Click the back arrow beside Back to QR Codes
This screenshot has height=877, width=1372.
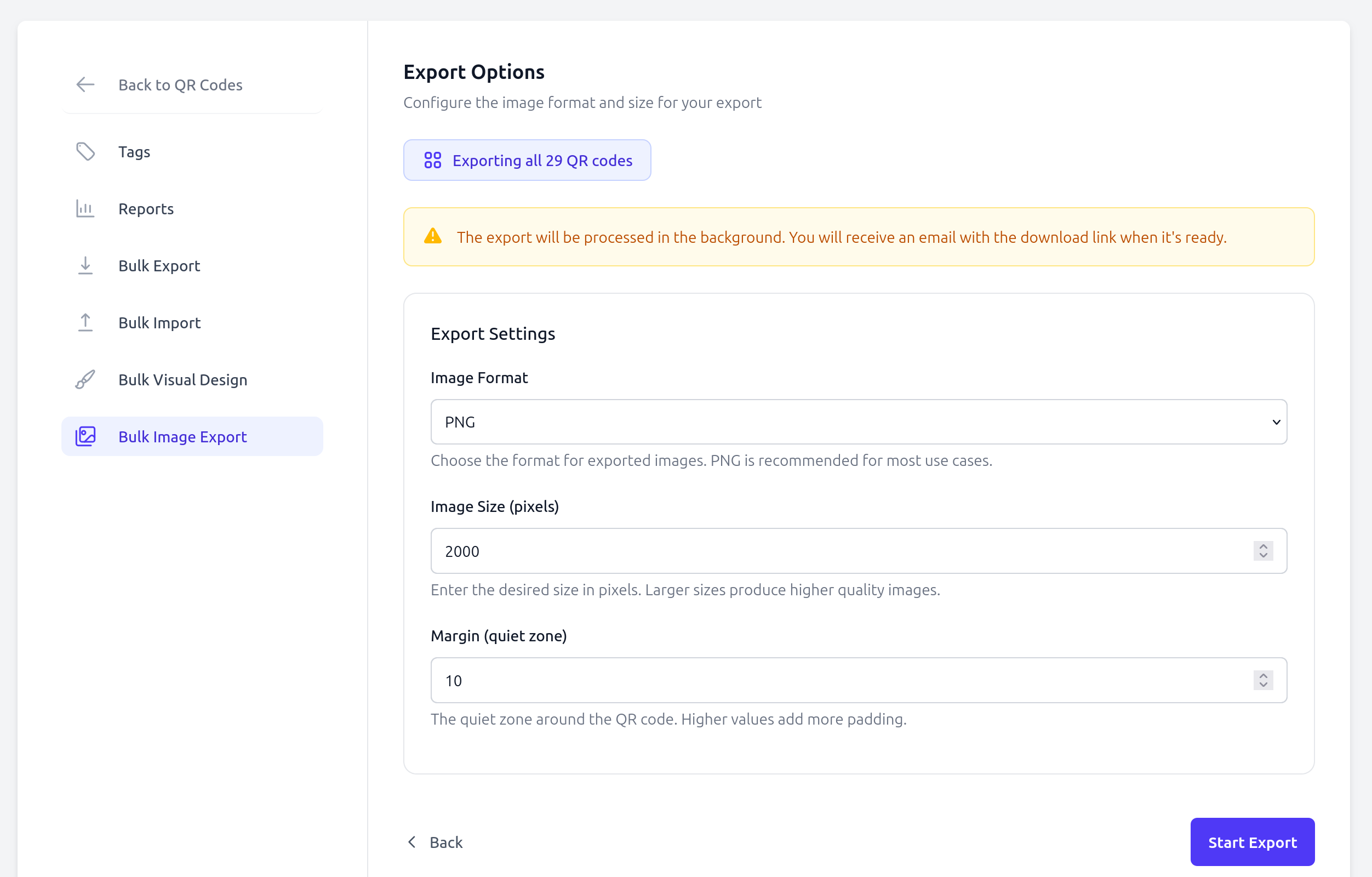(84, 84)
